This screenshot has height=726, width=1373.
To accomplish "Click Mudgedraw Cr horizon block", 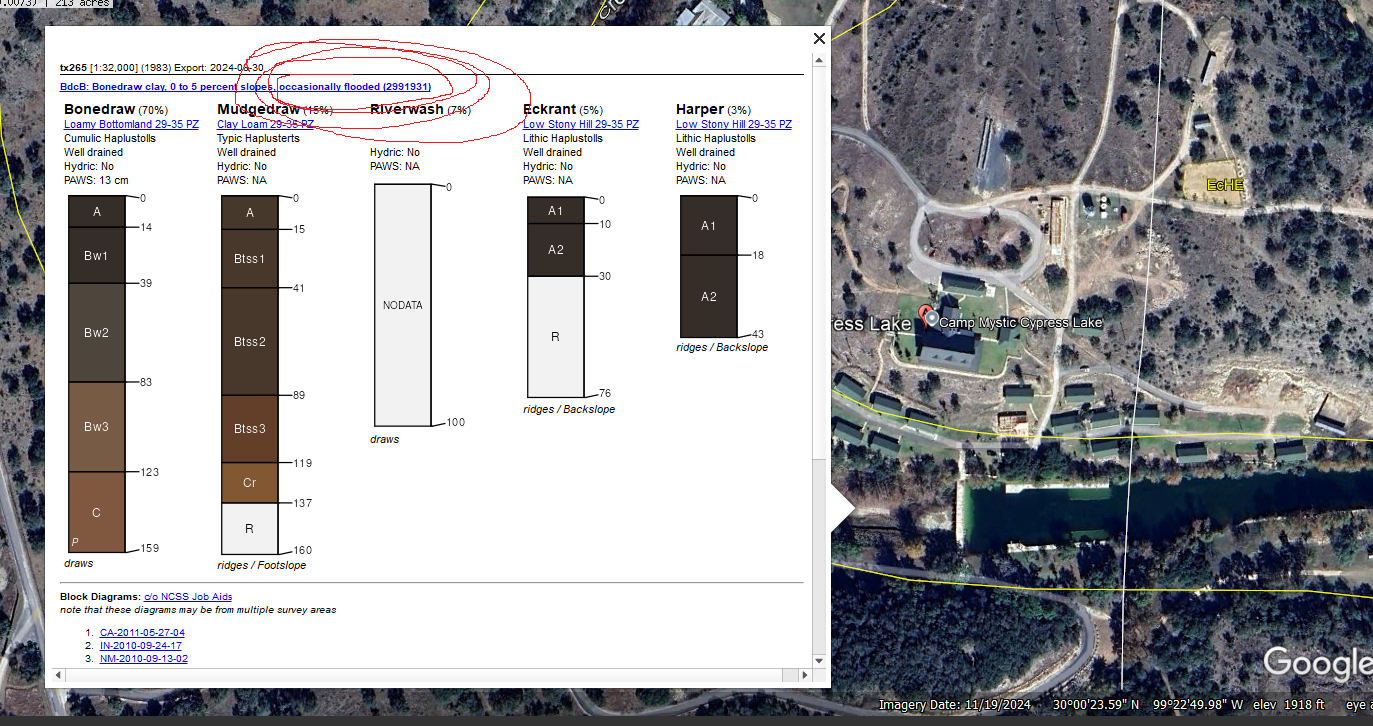I will (249, 483).
